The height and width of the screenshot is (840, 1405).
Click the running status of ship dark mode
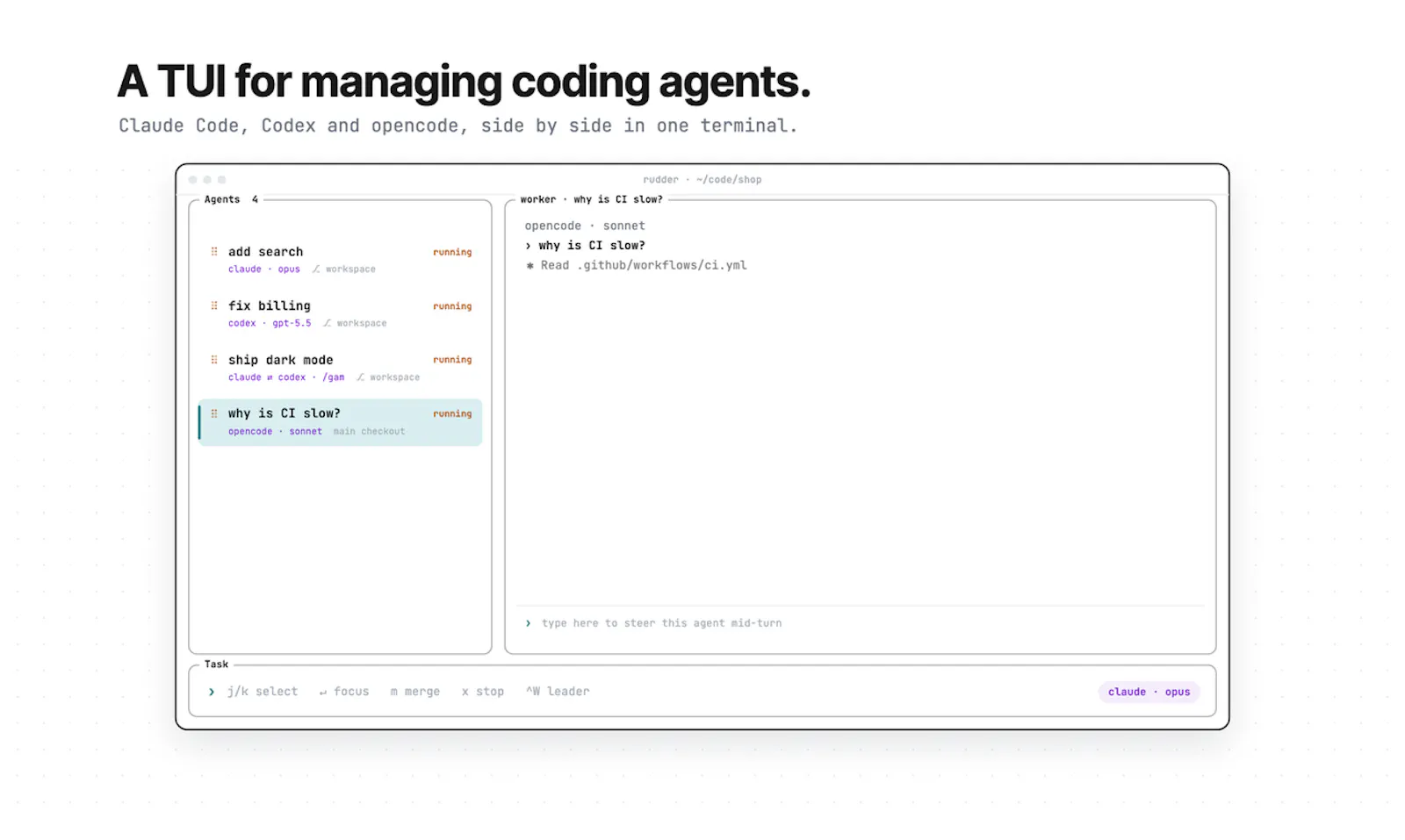point(452,360)
